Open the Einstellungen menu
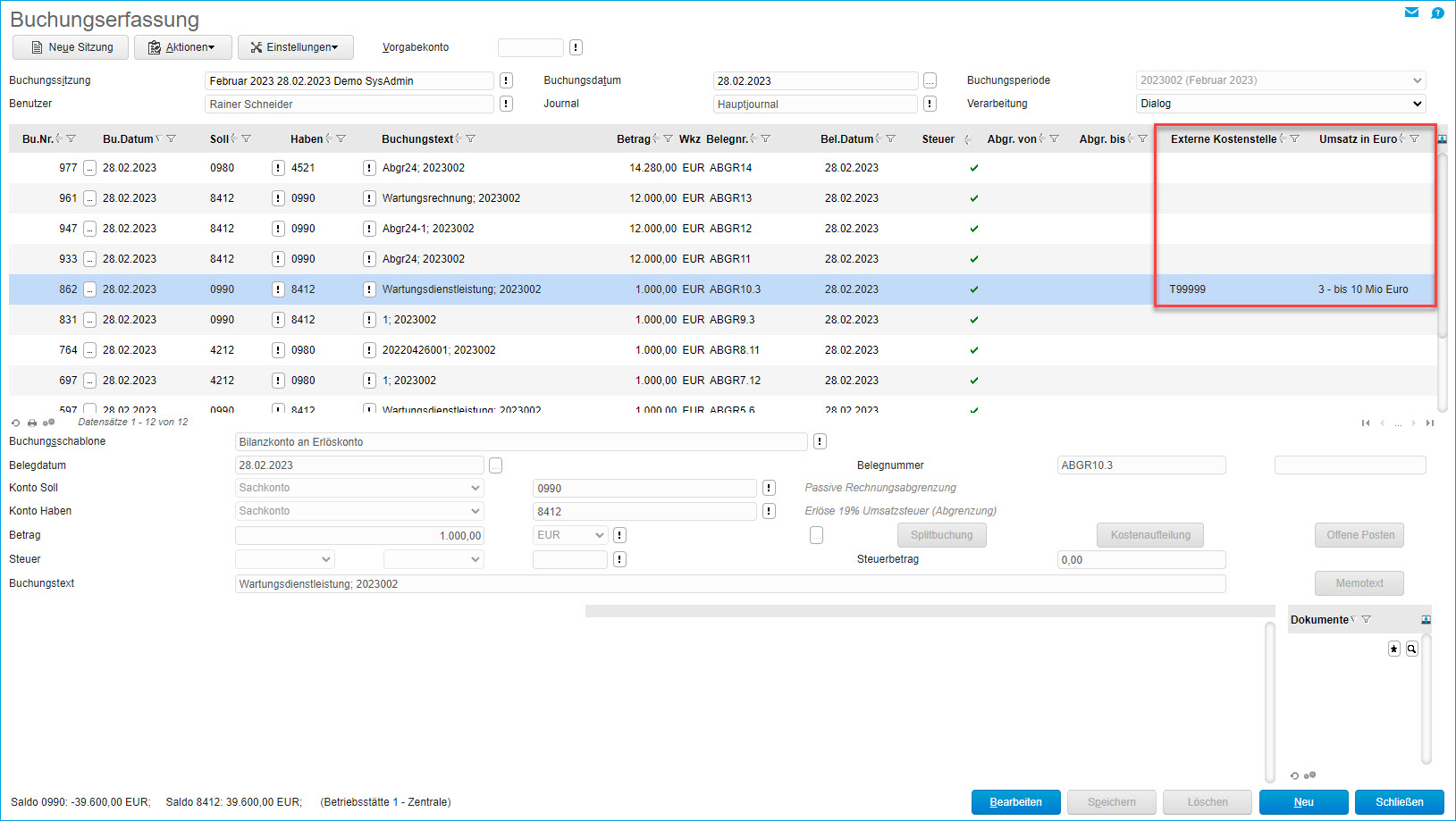 [296, 47]
